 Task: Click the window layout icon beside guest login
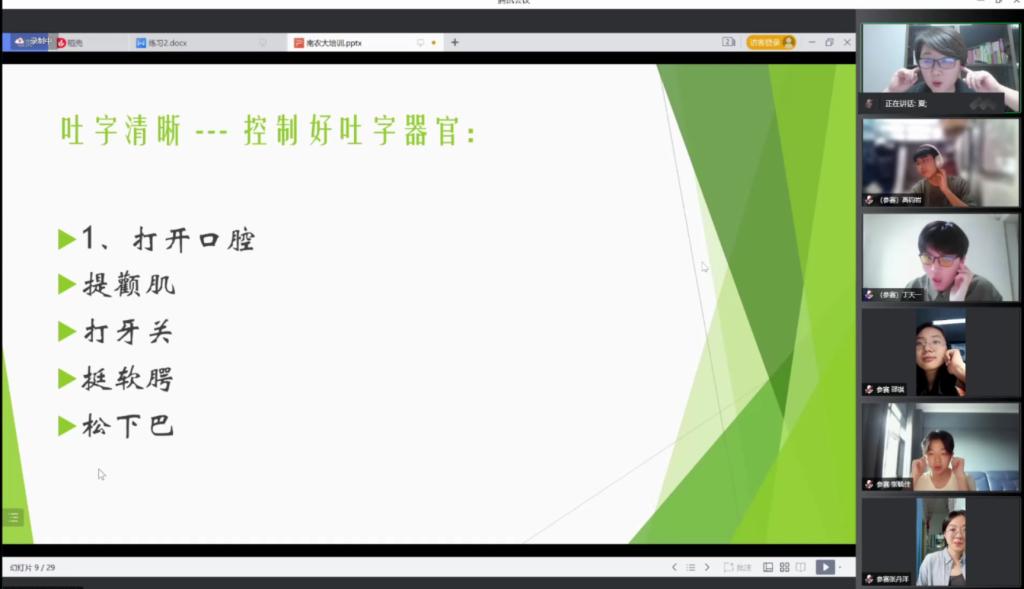pyautogui.click(x=728, y=42)
